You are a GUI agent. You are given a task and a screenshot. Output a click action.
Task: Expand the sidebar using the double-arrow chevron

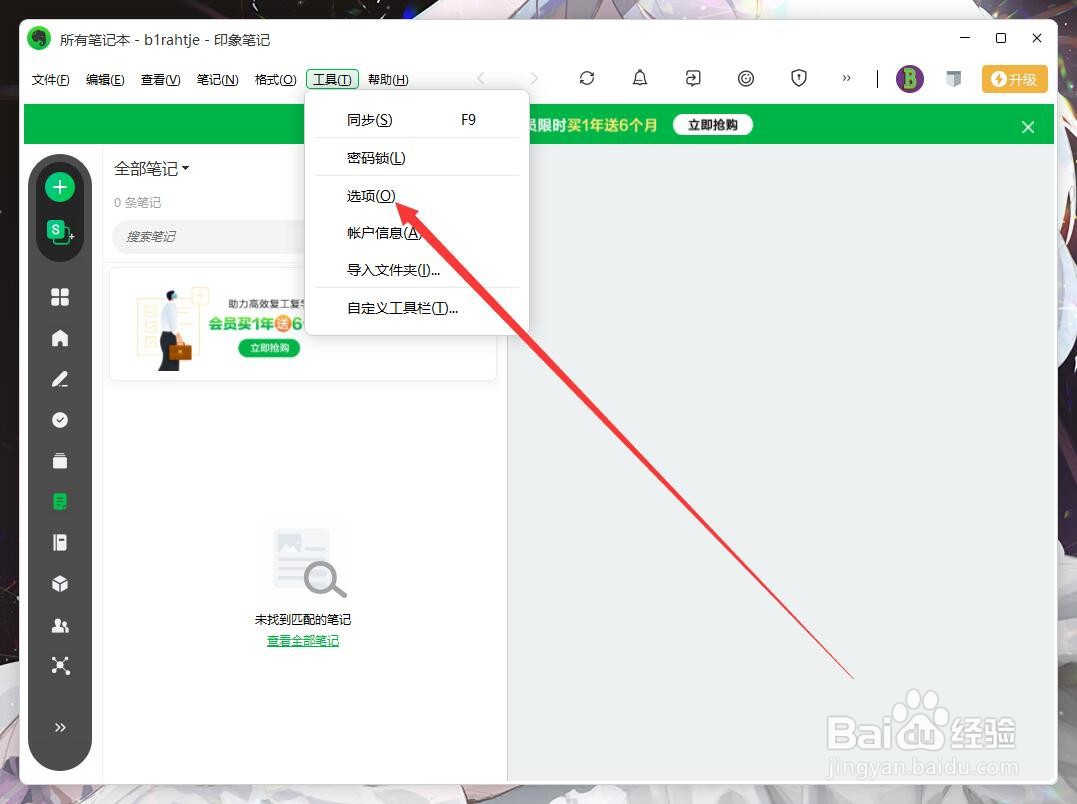60,727
